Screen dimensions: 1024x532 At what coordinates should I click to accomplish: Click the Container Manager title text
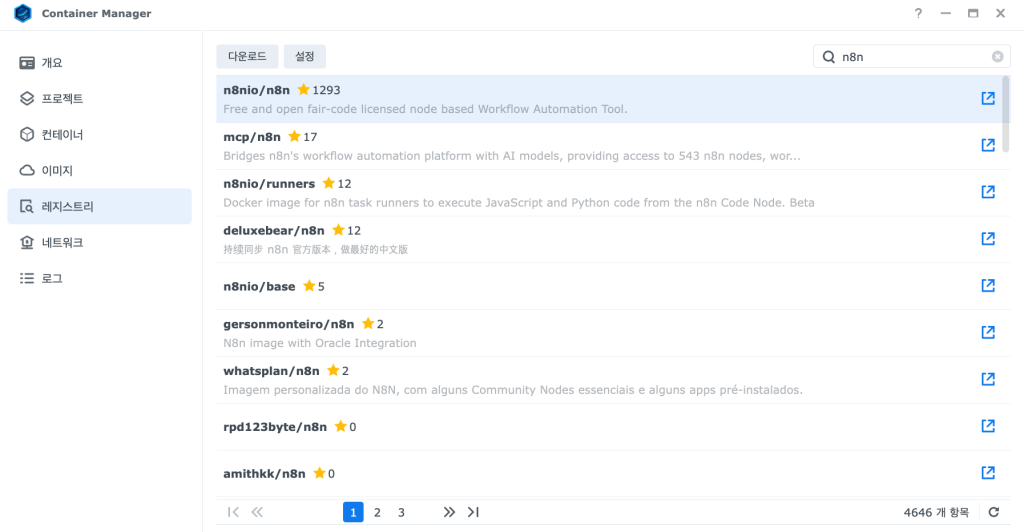point(97,13)
